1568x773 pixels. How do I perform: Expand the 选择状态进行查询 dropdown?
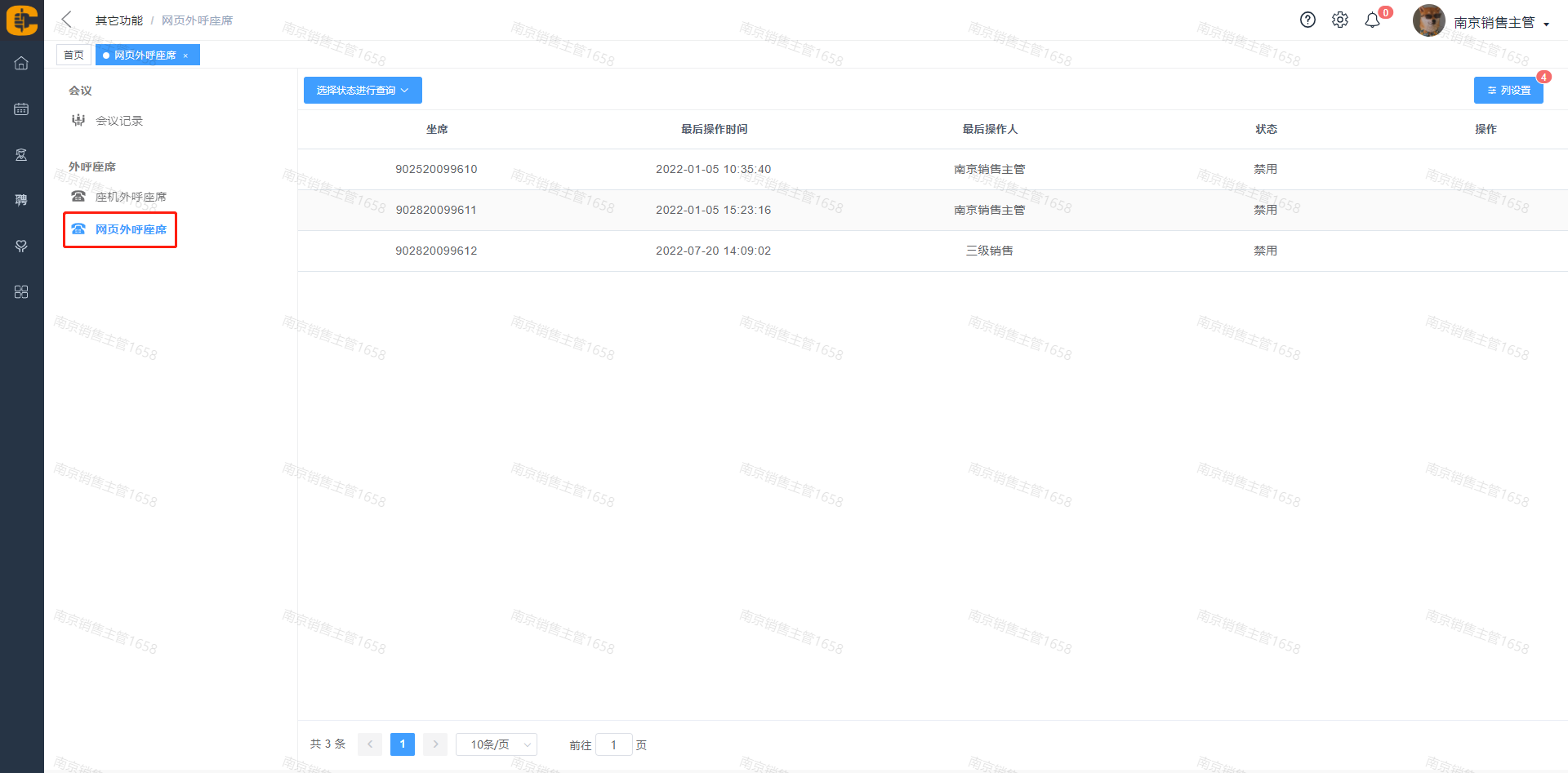(x=363, y=91)
